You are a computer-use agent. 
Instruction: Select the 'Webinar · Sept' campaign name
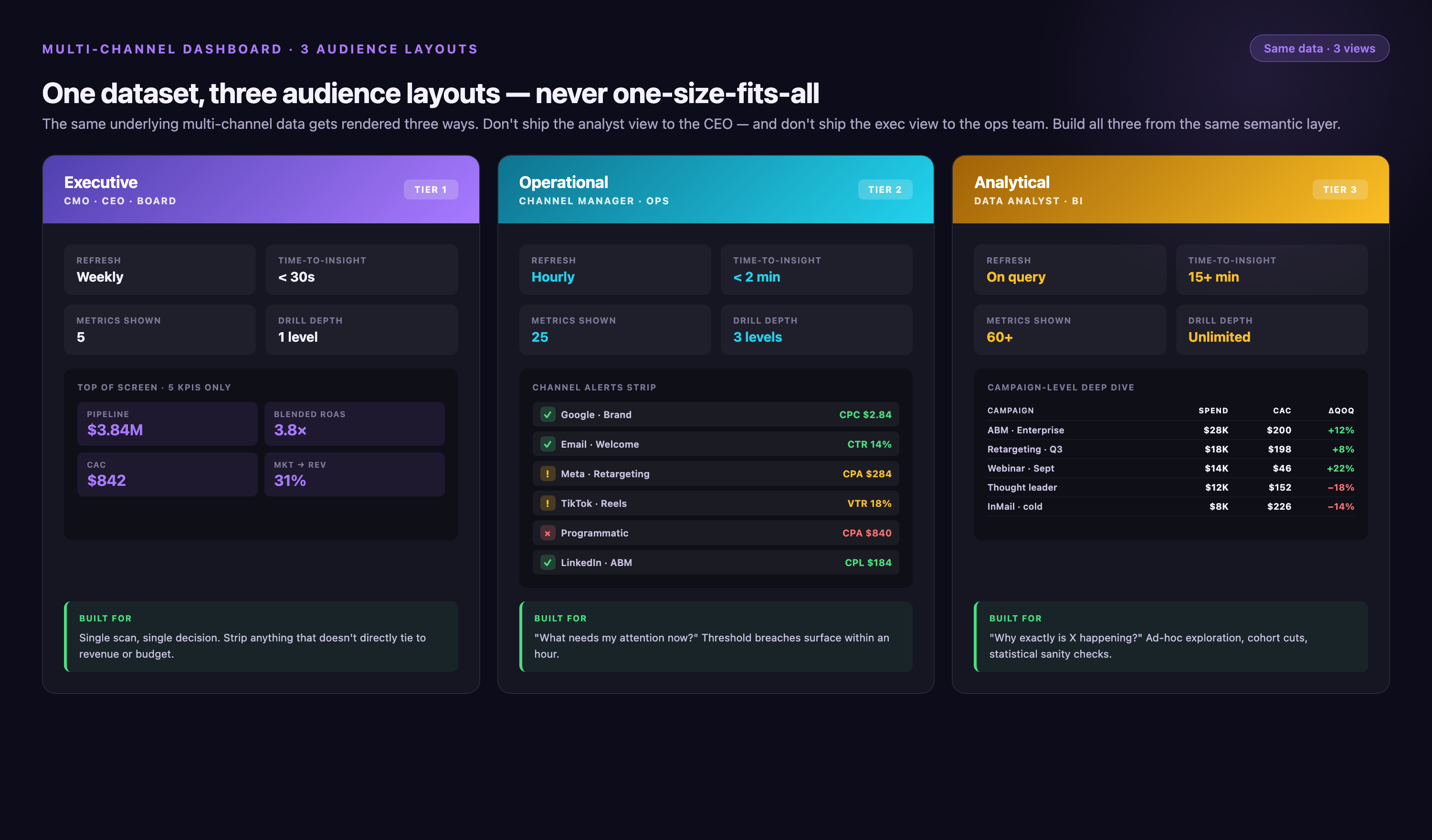(1021, 468)
